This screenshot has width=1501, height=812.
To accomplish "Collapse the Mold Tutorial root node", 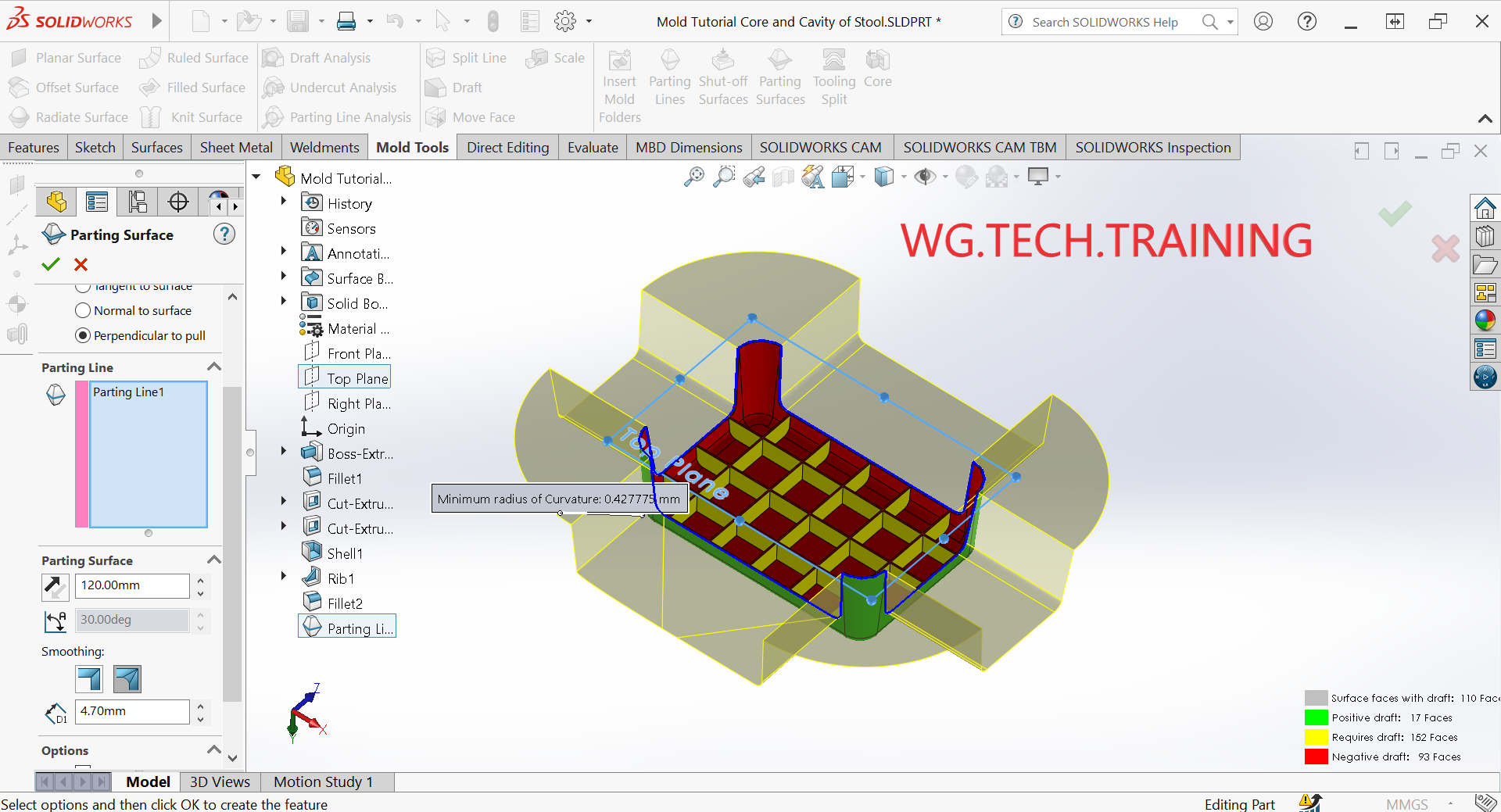I will (x=256, y=177).
